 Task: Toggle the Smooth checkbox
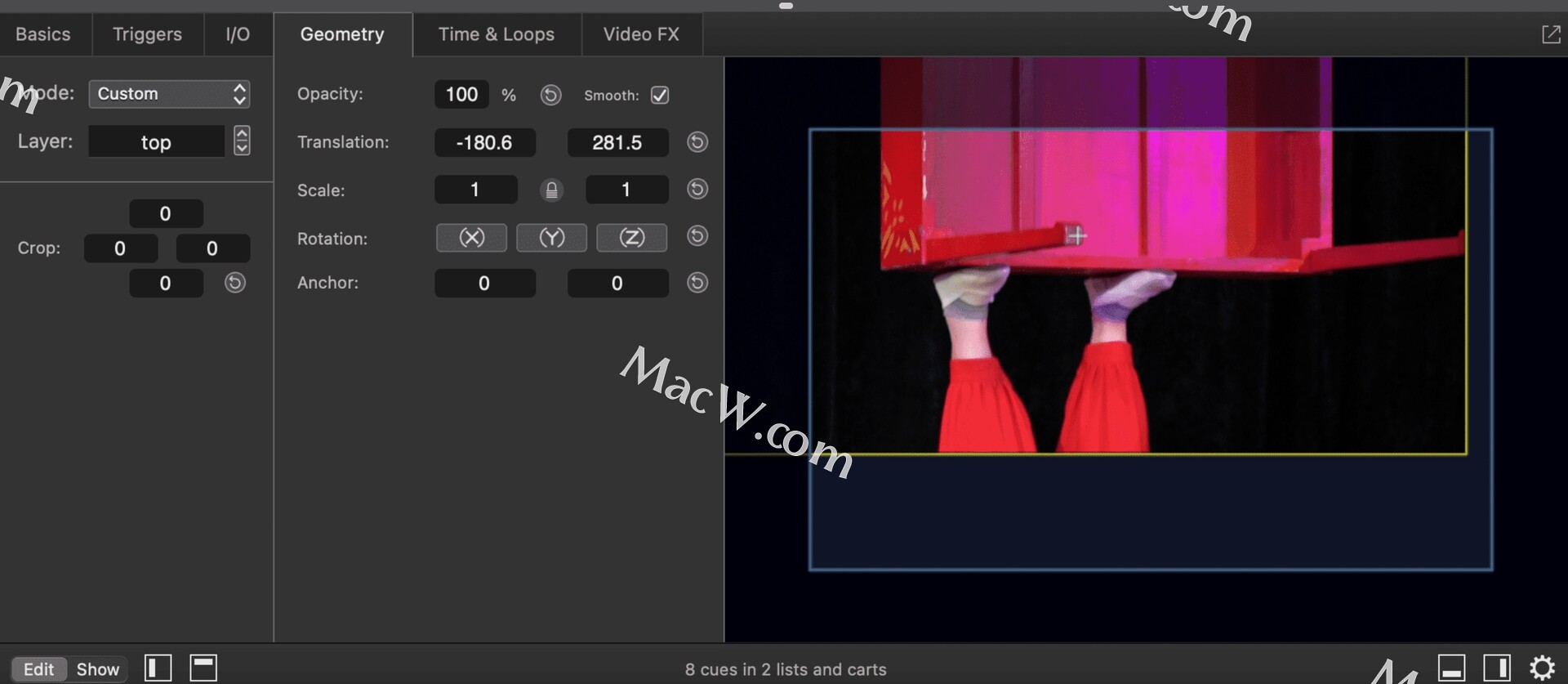click(660, 96)
